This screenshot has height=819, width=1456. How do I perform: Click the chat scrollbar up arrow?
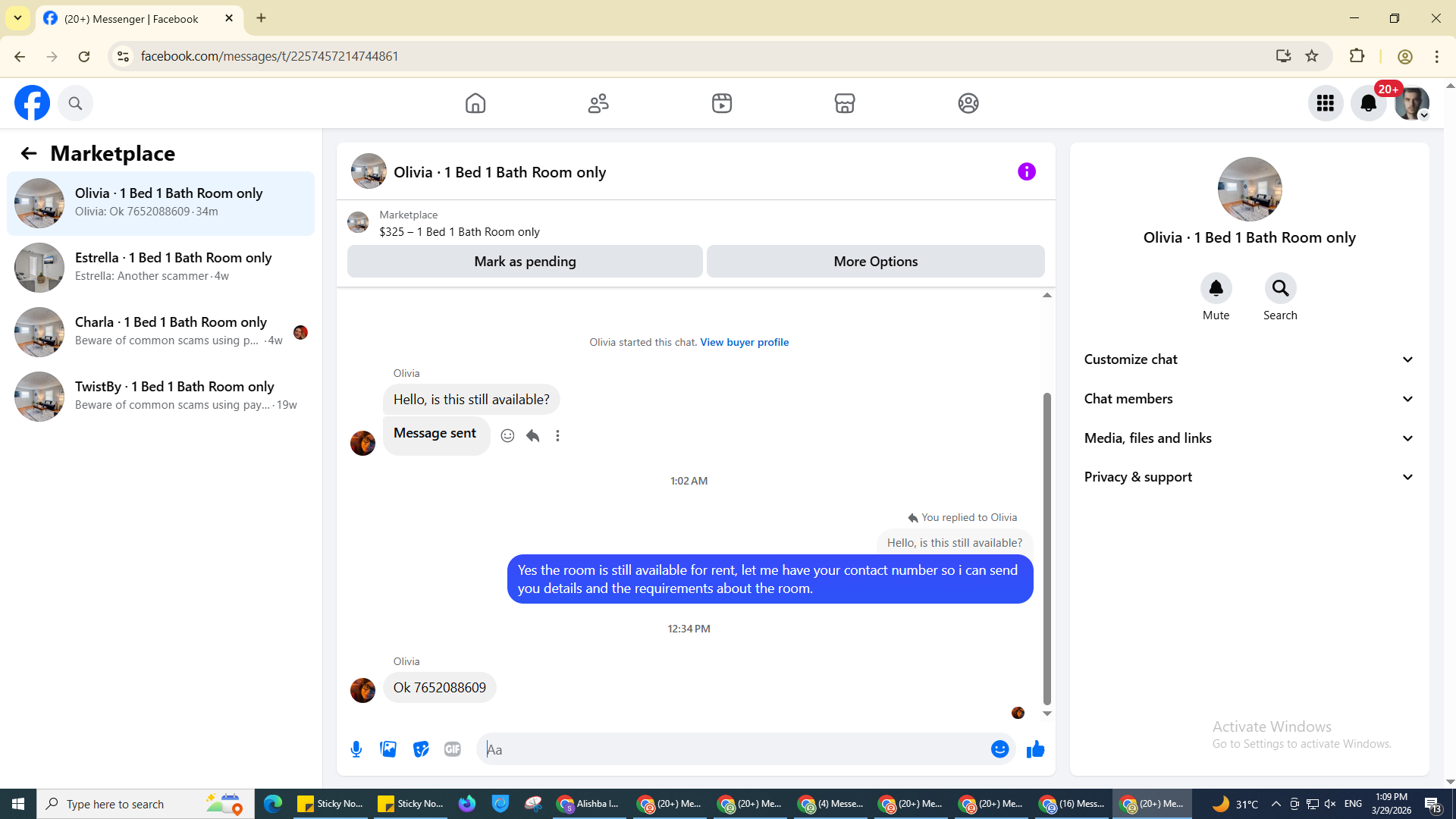pyautogui.click(x=1047, y=295)
